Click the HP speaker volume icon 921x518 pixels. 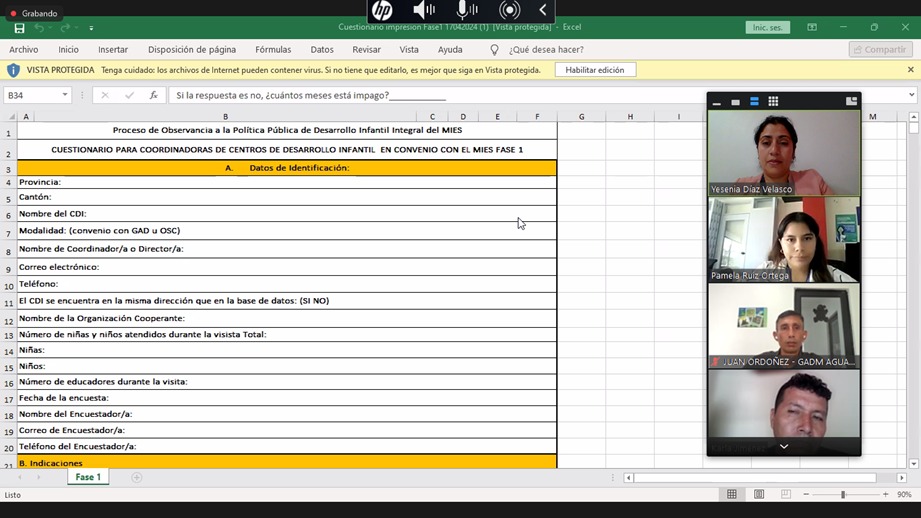424,11
